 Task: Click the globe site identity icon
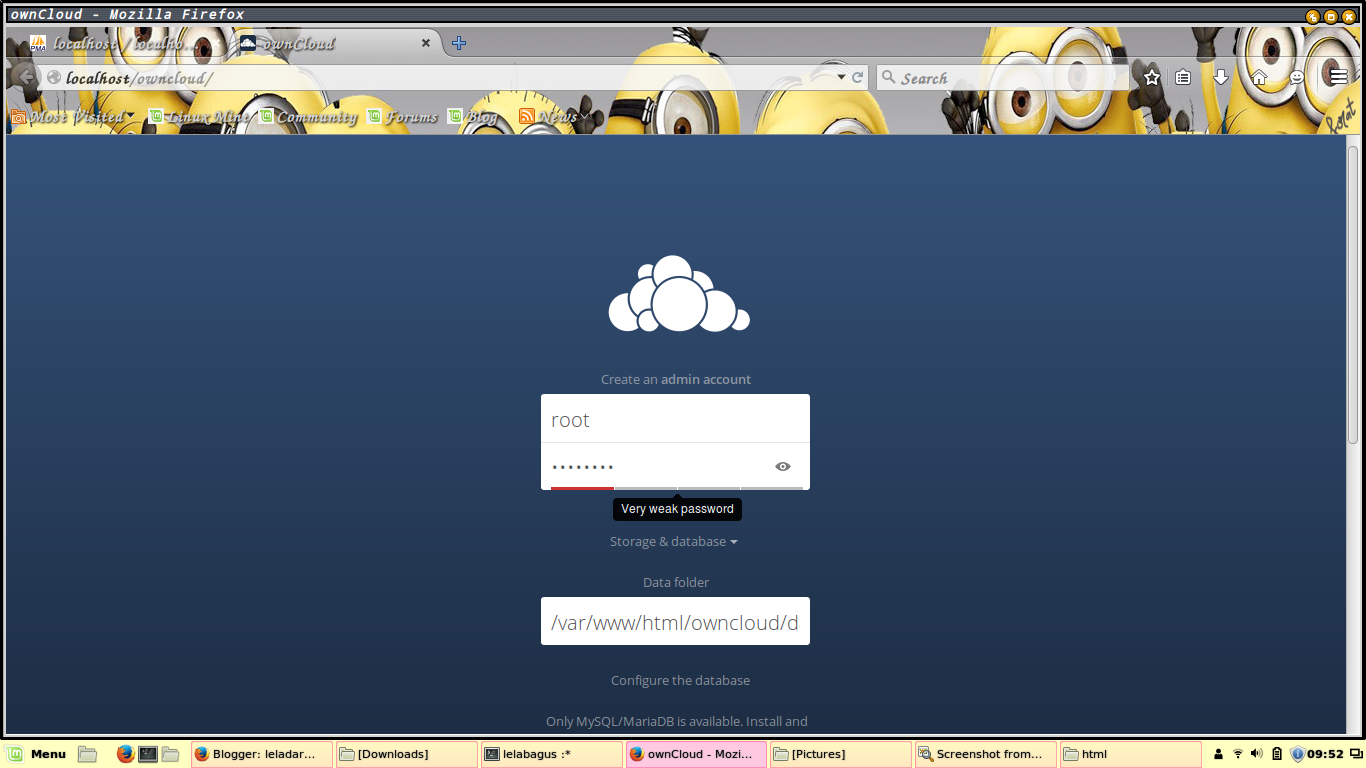click(54, 77)
